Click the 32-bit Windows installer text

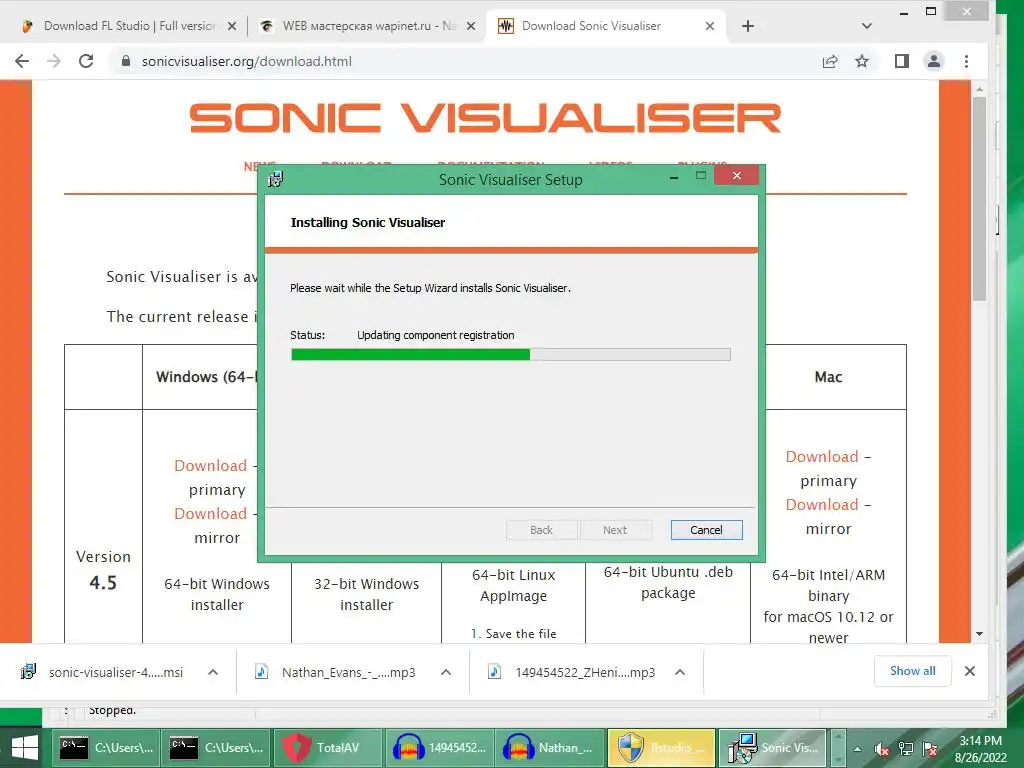coord(366,594)
